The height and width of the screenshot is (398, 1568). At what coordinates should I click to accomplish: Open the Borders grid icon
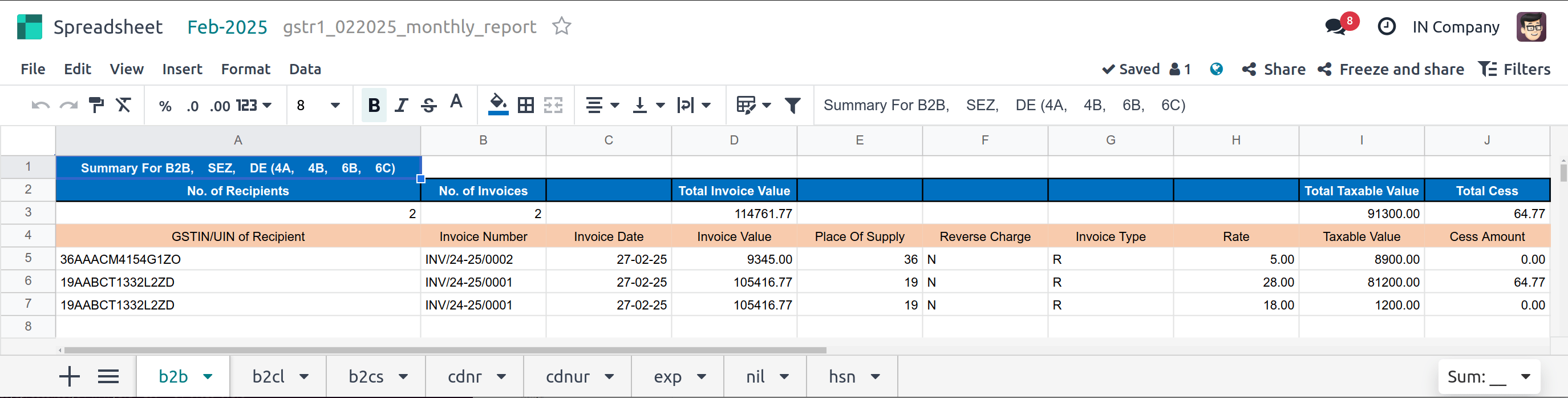525,106
